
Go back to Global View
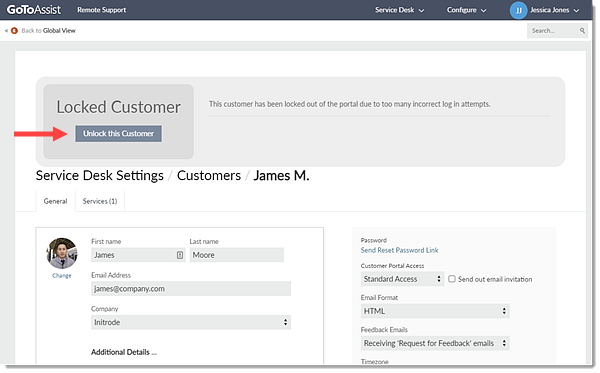point(48,31)
